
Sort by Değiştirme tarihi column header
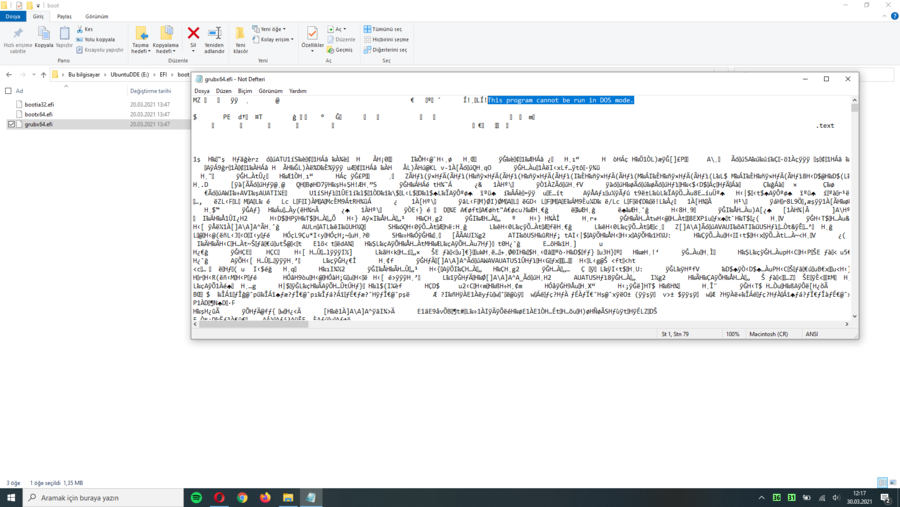point(150,91)
